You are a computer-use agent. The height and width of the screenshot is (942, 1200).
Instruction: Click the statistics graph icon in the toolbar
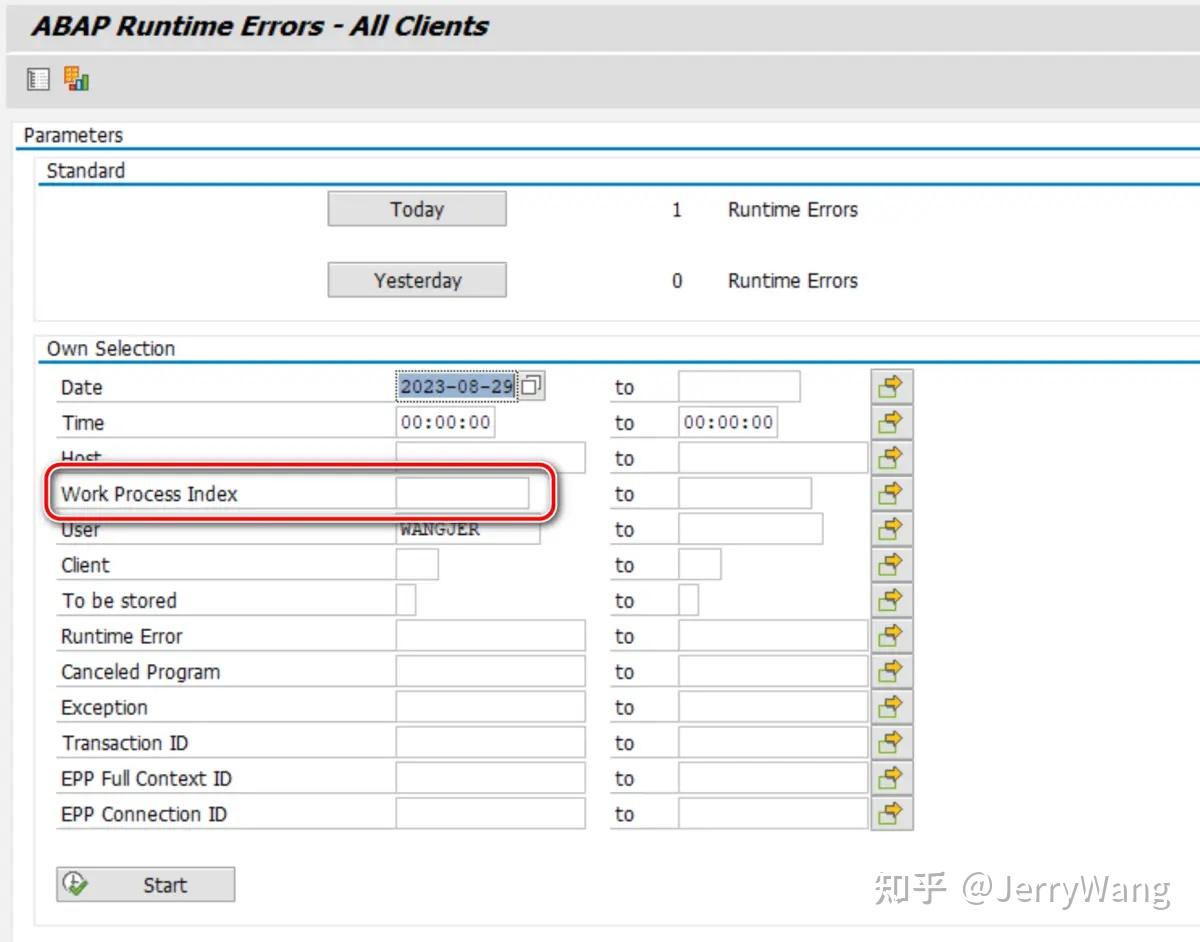75,78
